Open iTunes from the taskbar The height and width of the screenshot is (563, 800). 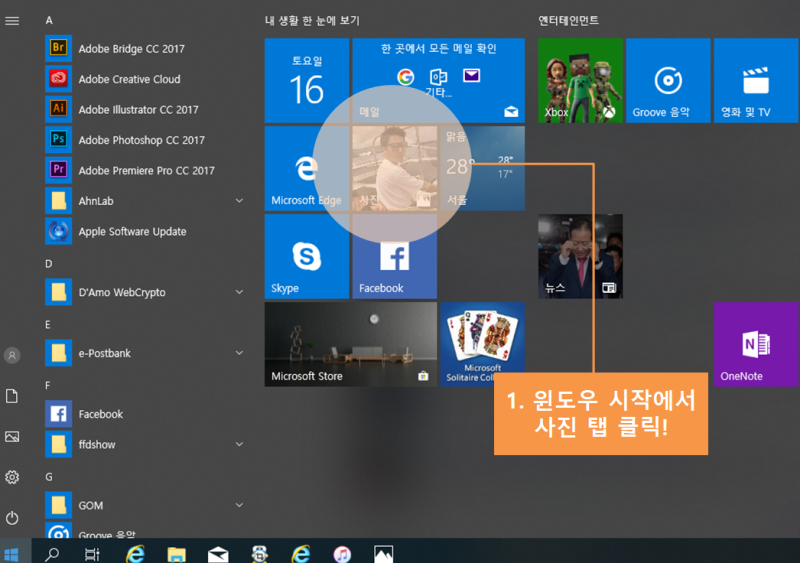(342, 554)
